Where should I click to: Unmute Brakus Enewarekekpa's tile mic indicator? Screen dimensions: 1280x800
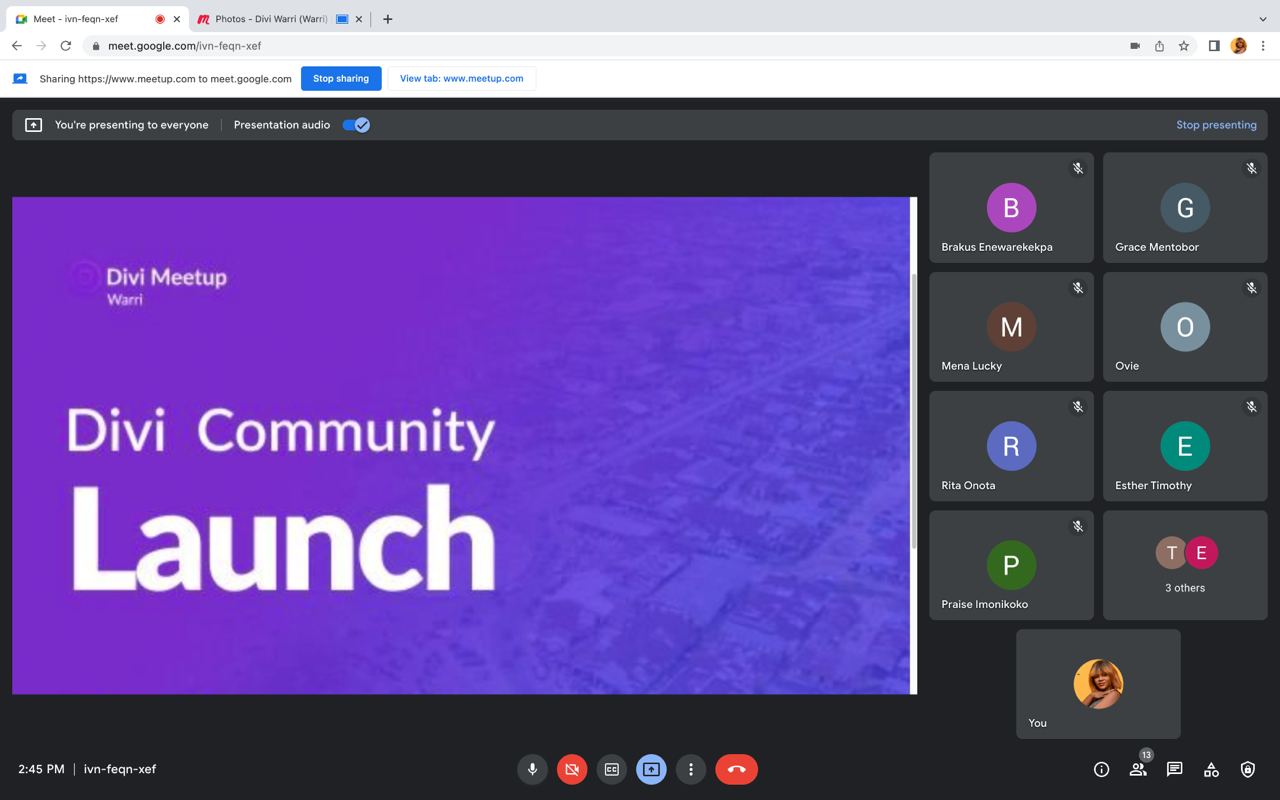[1077, 168]
